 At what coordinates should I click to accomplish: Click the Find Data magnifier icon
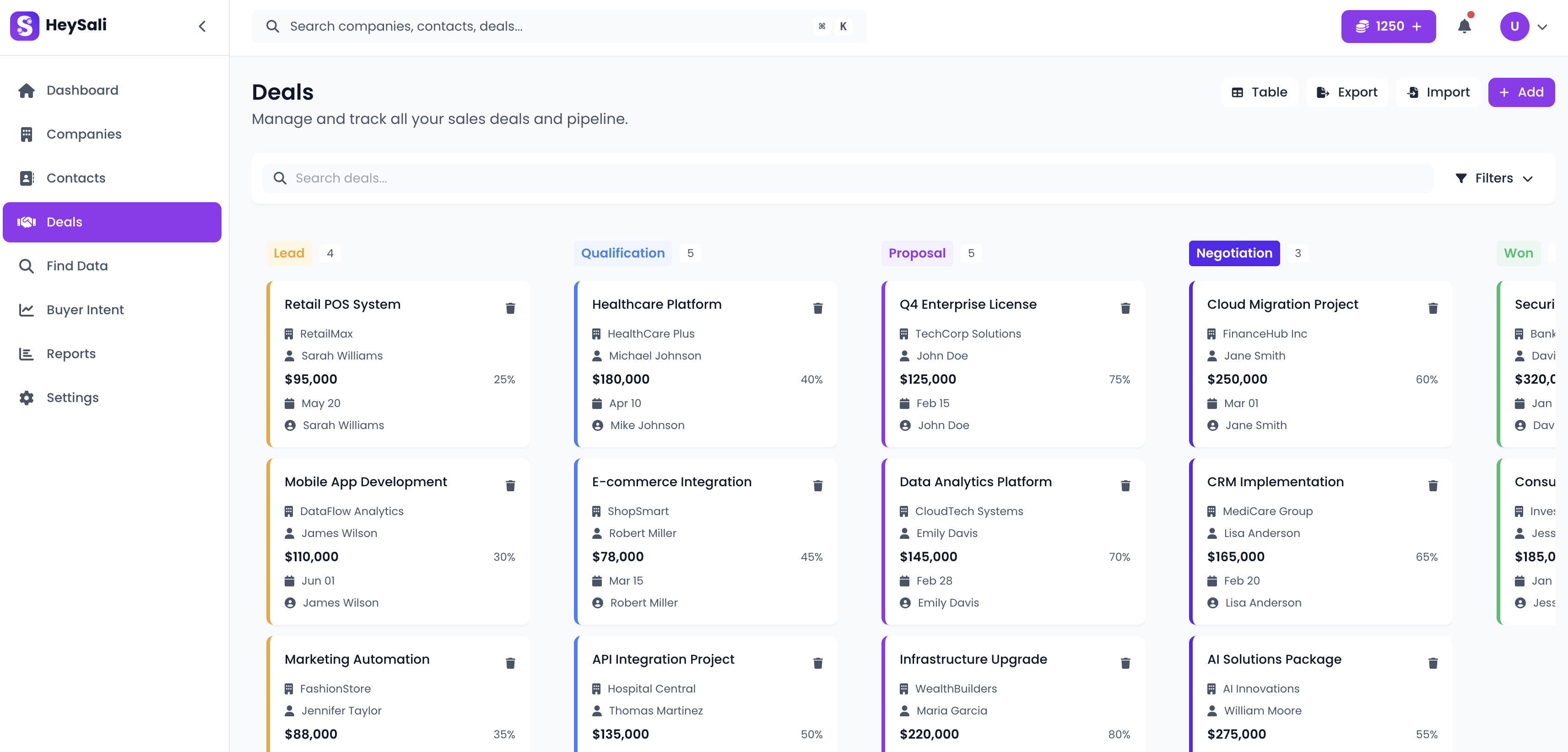(27, 266)
